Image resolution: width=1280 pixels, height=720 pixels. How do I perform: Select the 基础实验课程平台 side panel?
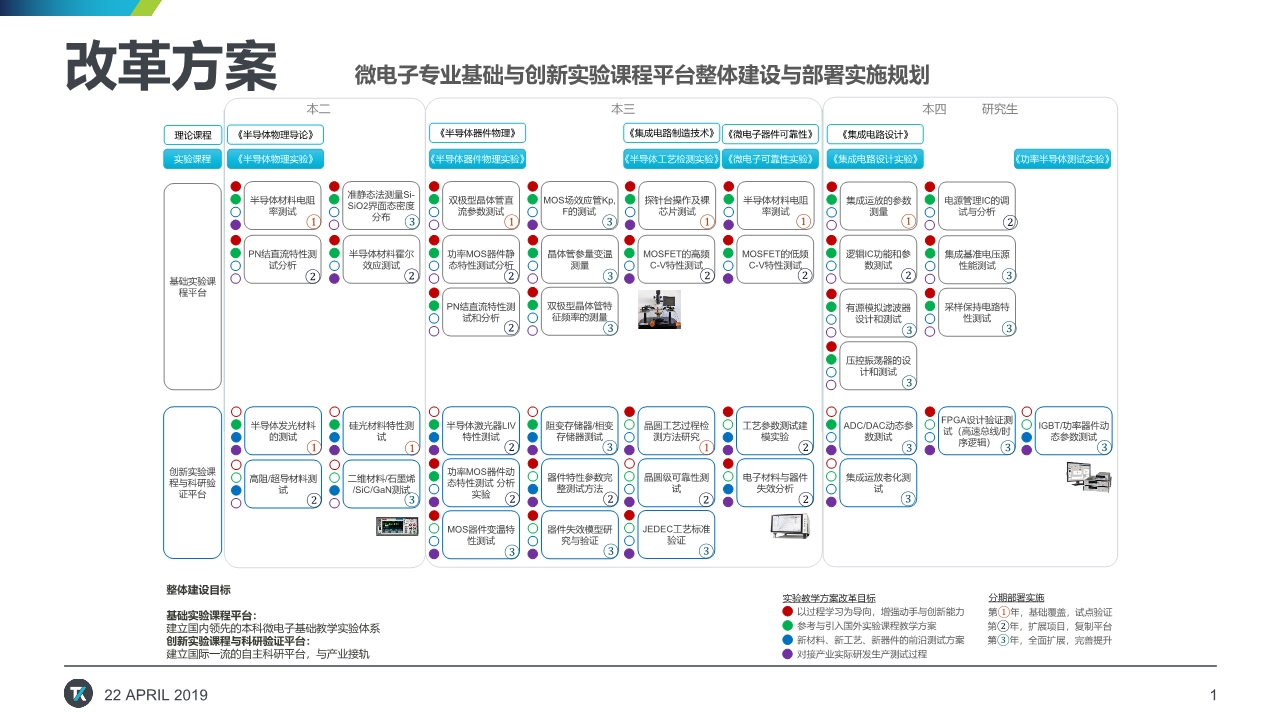193,287
